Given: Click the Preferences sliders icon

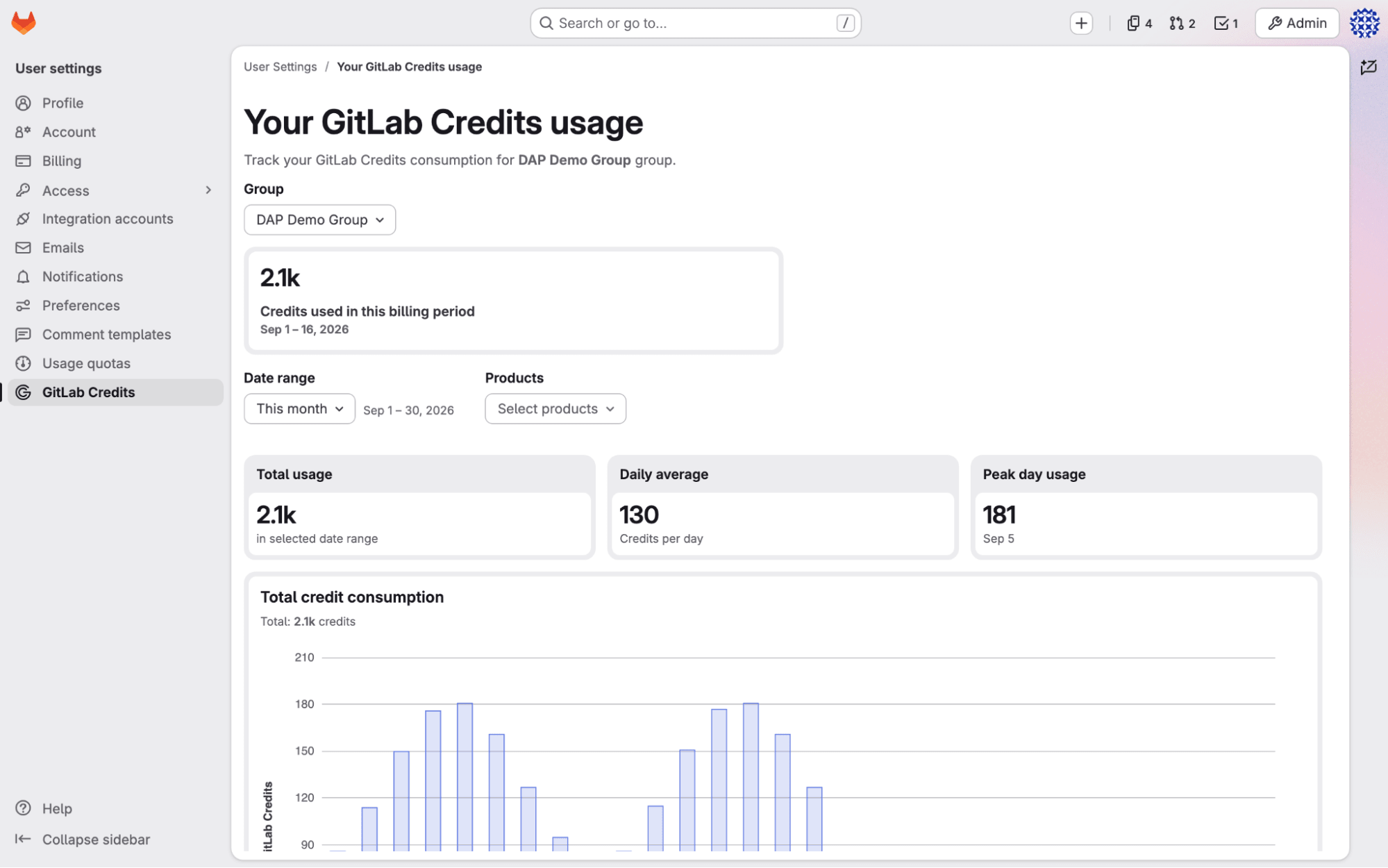Looking at the screenshot, I should [x=23, y=306].
